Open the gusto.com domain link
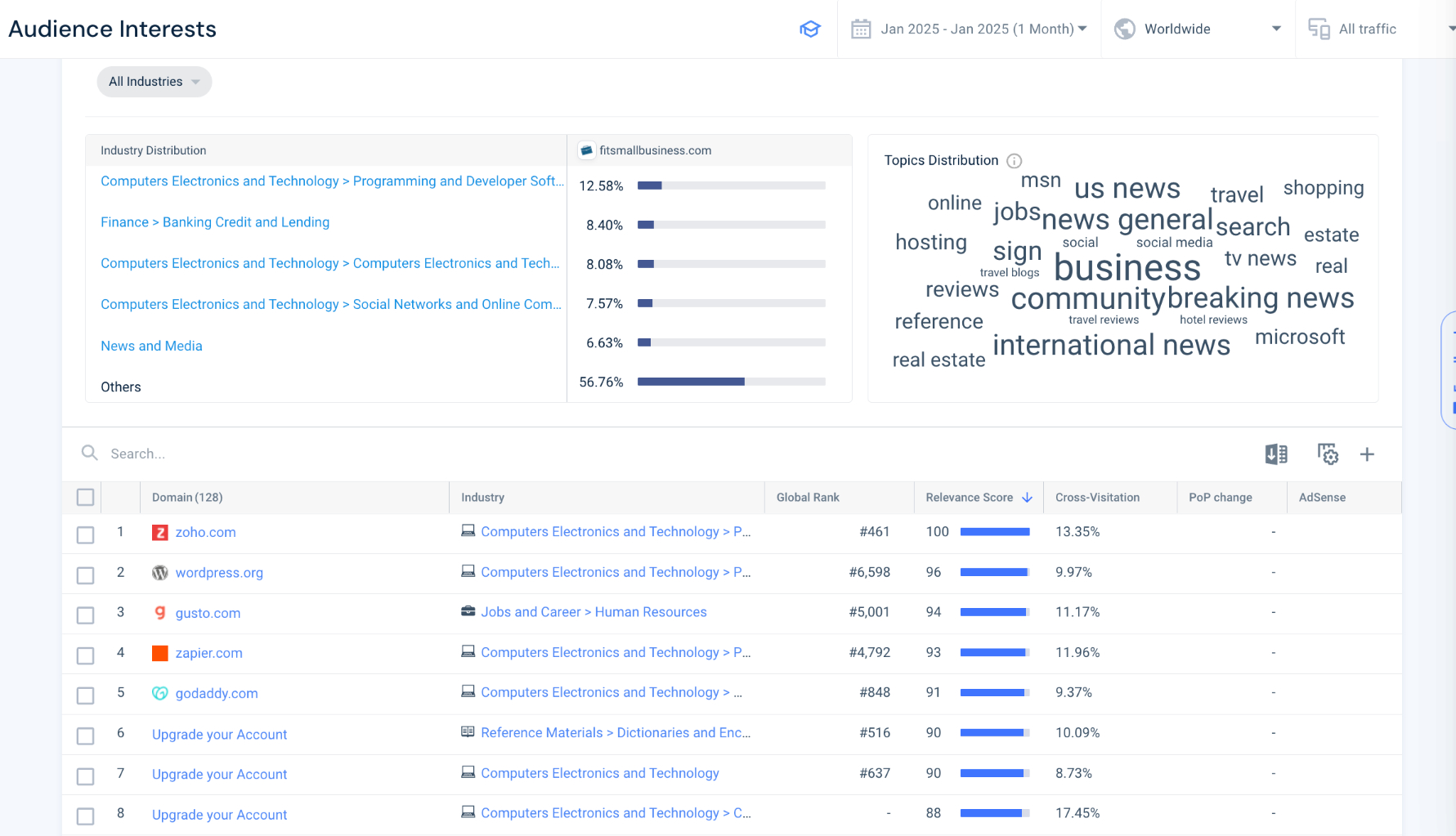The image size is (1456, 836). 208,613
